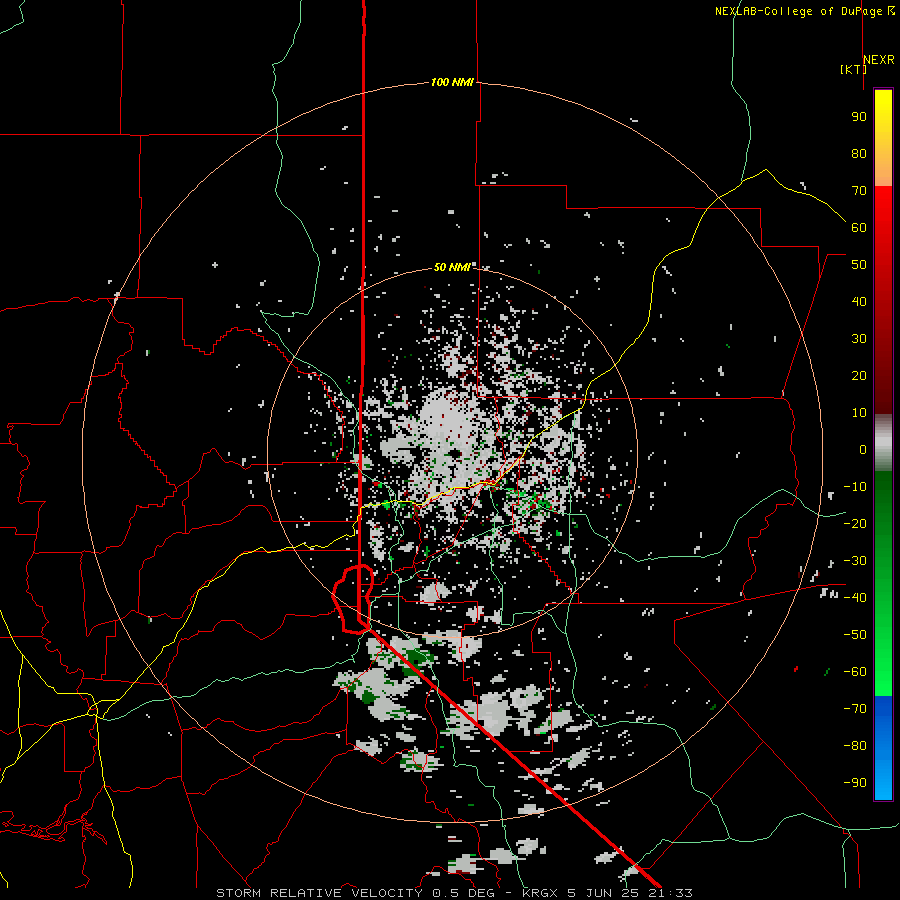
Task: Click the [KT] units label
Action: [853, 69]
